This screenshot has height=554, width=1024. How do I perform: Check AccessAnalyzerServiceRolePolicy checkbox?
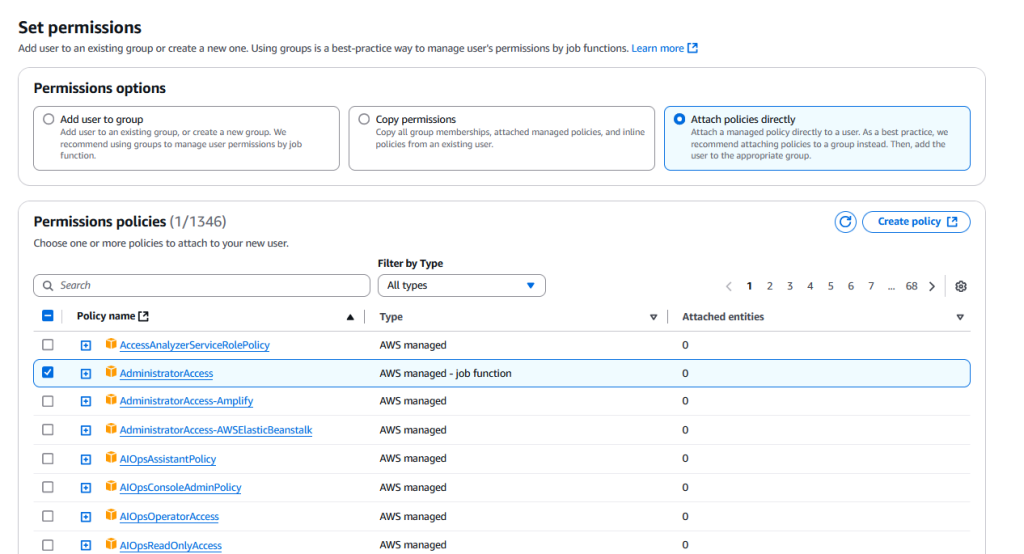48,344
